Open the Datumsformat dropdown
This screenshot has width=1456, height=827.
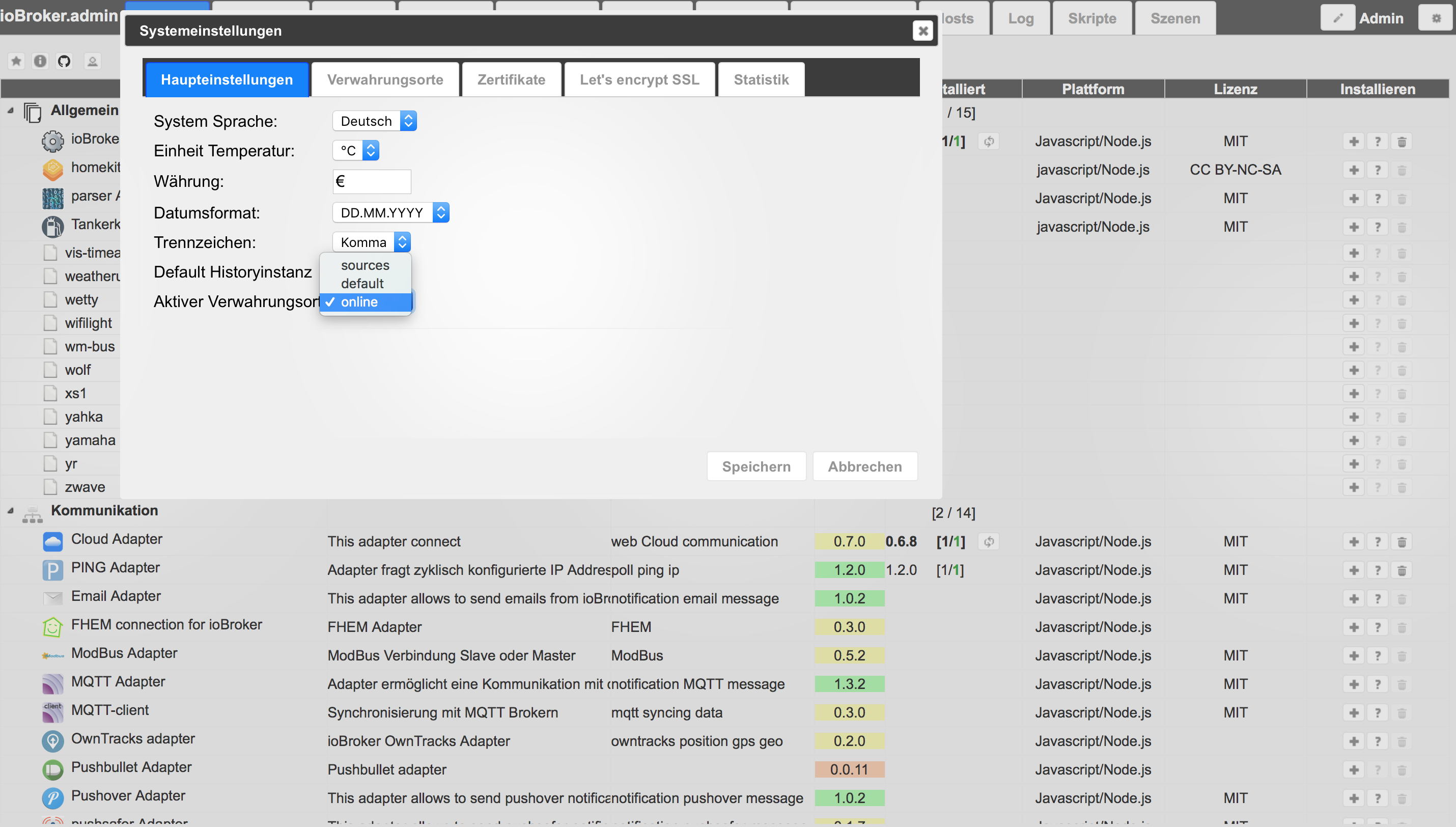click(390, 212)
